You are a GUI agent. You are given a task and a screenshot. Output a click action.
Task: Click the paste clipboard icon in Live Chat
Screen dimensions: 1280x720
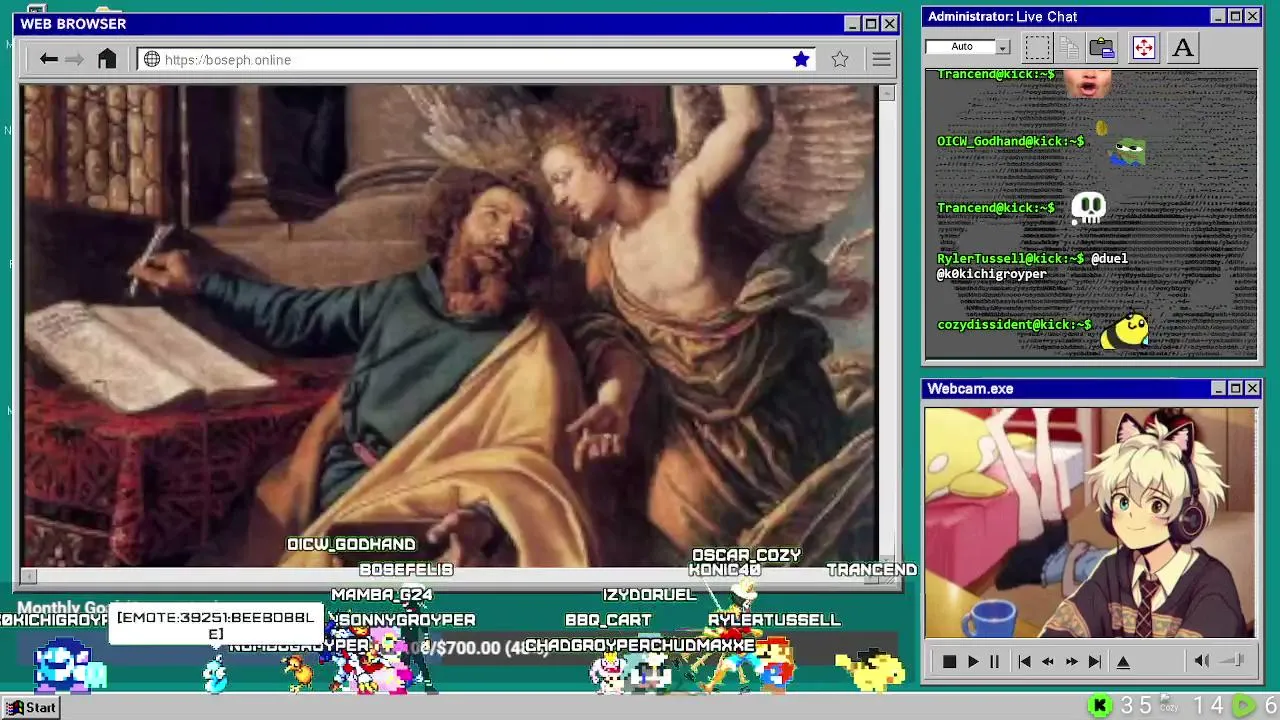click(x=1102, y=47)
